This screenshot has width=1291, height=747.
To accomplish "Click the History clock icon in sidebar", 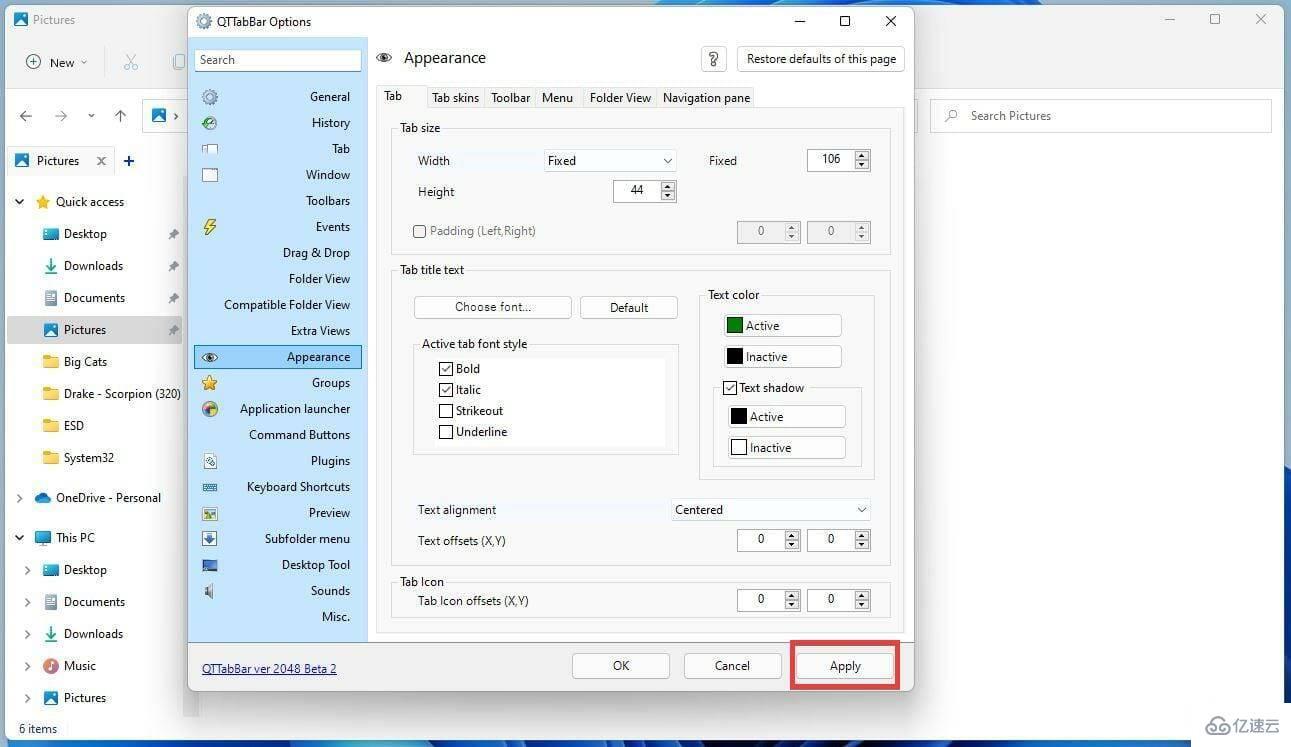I will [210, 123].
